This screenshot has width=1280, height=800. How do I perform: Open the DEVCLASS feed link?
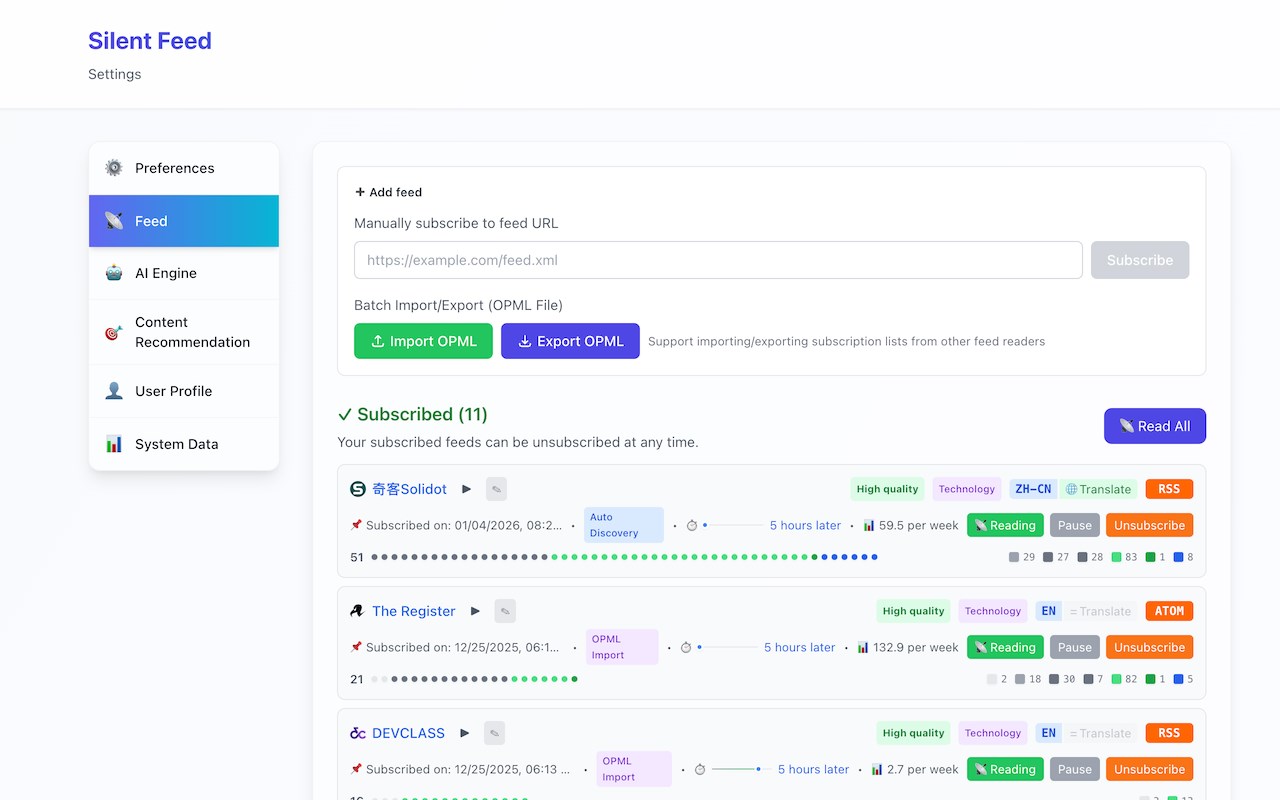click(408, 733)
